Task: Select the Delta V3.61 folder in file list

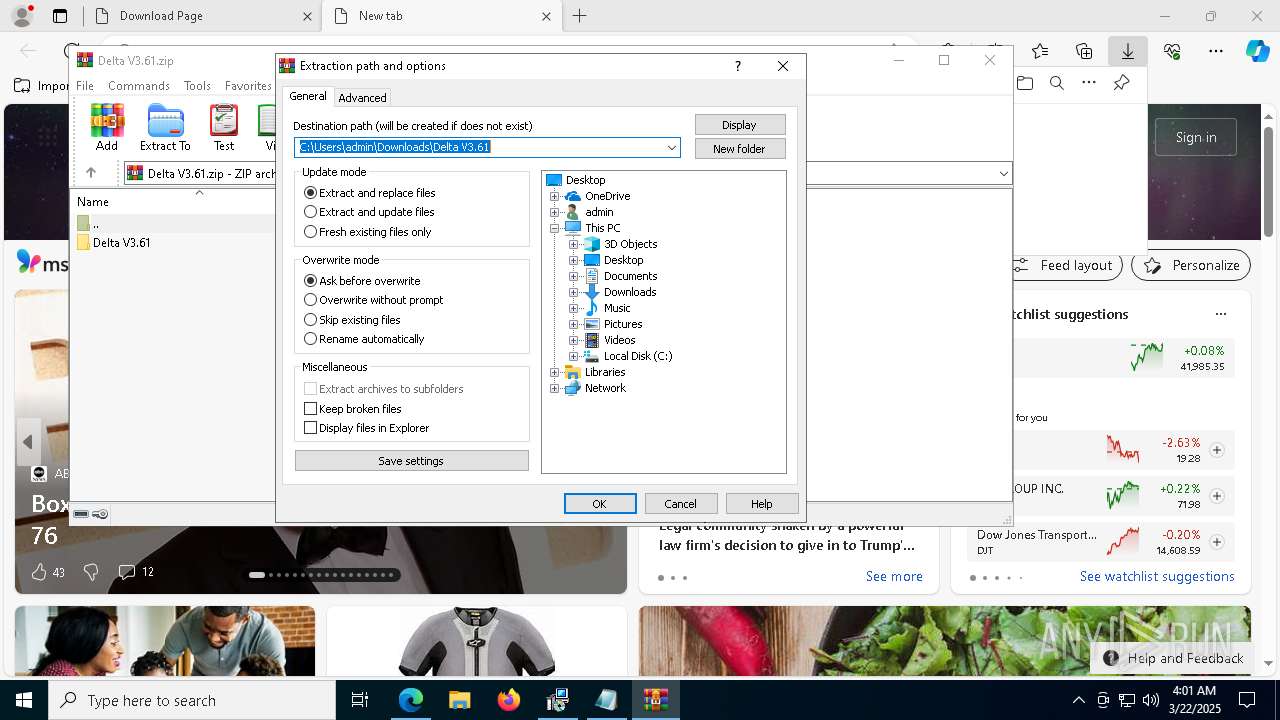Action: 121,242
